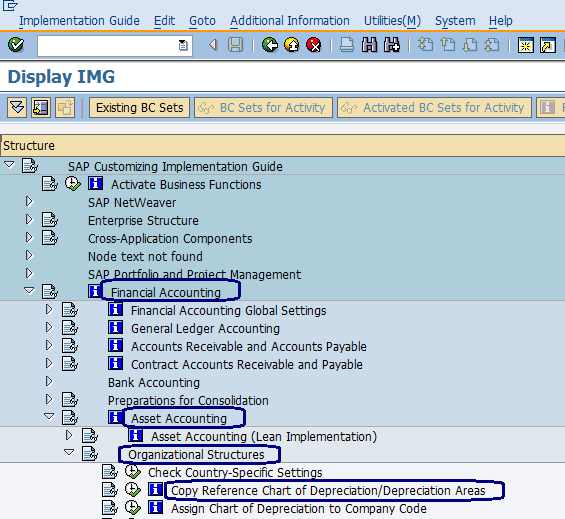
Task: Click the red Cancel icon
Action: 313,45
